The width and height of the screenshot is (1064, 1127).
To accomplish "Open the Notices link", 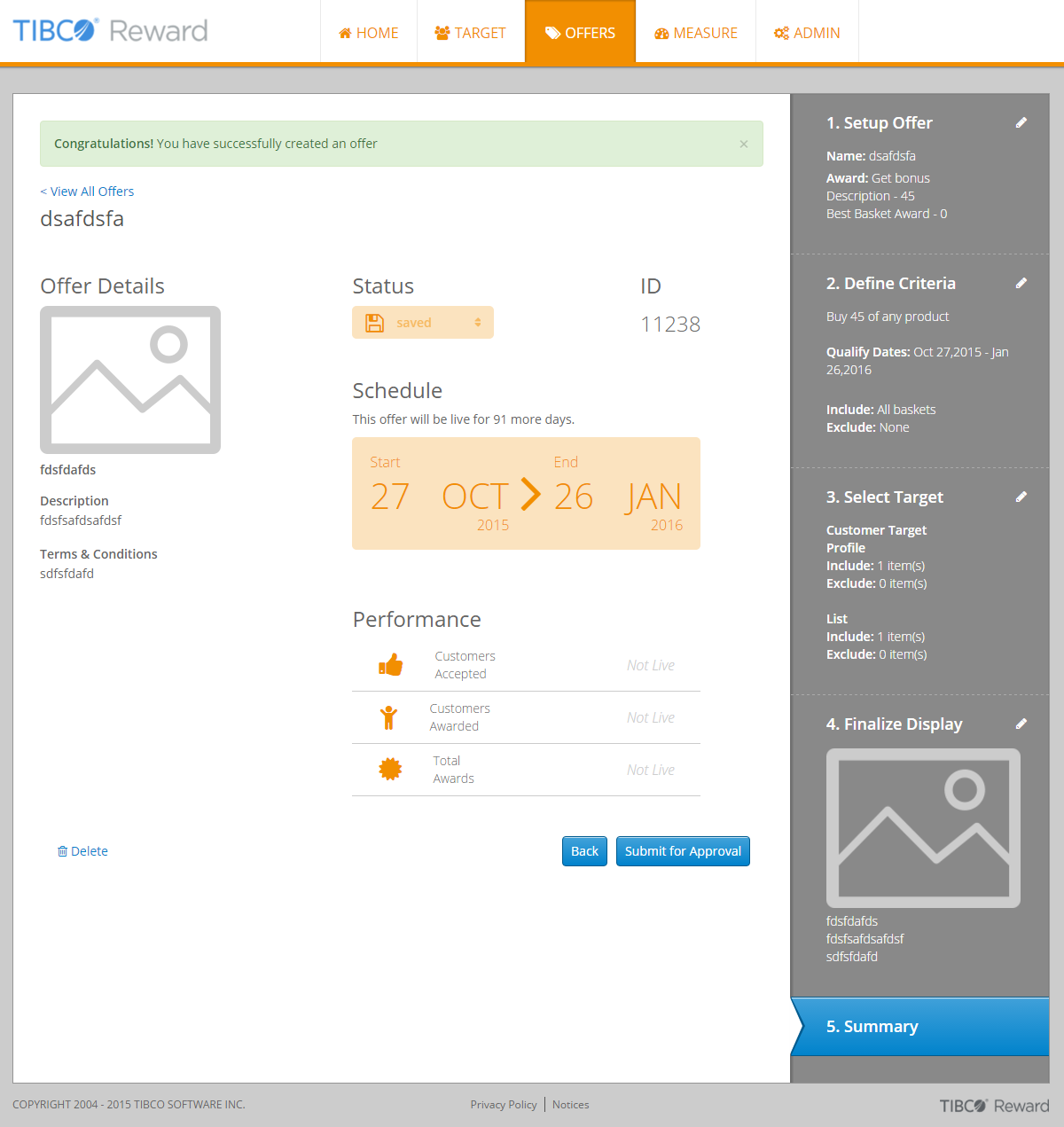I will tap(571, 1105).
